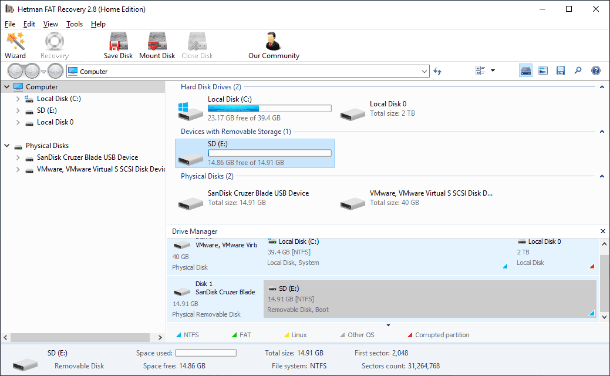
Task: Select Local Disk (C:) drive icon in main pane
Action: coord(190,111)
